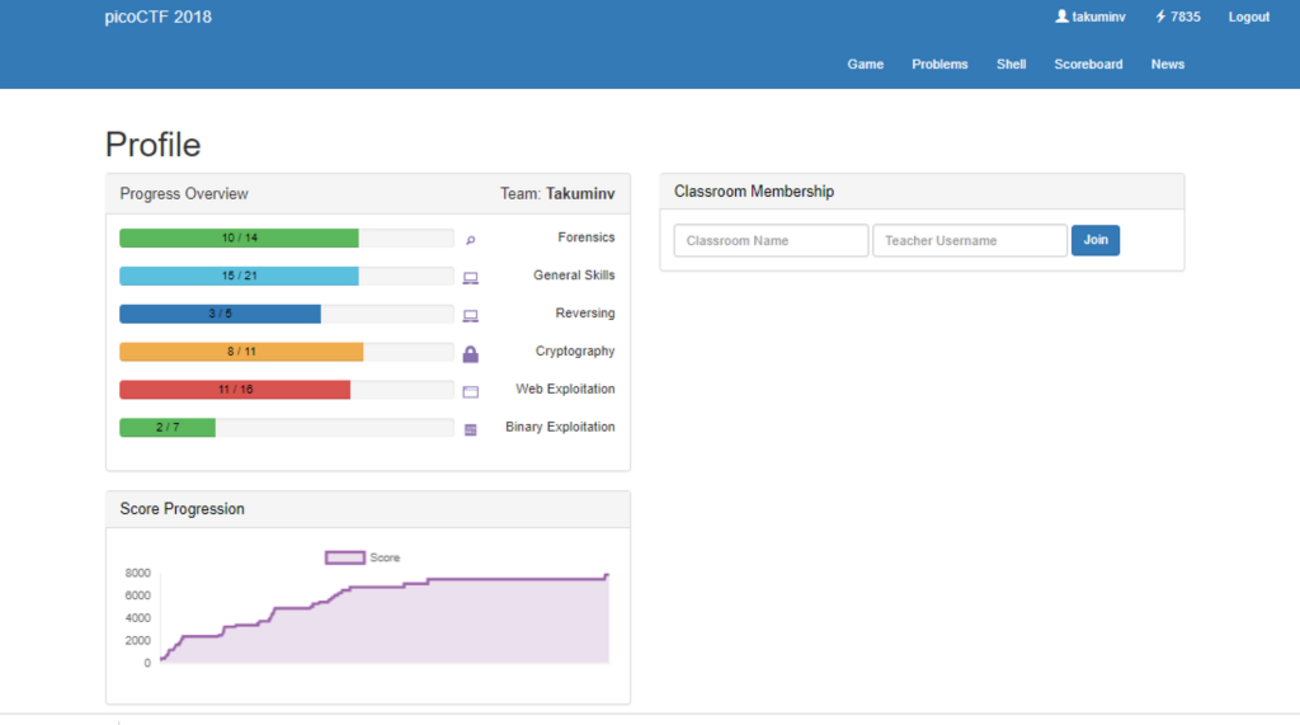Focus the Classroom Name input field
1300x725 pixels.
point(770,241)
